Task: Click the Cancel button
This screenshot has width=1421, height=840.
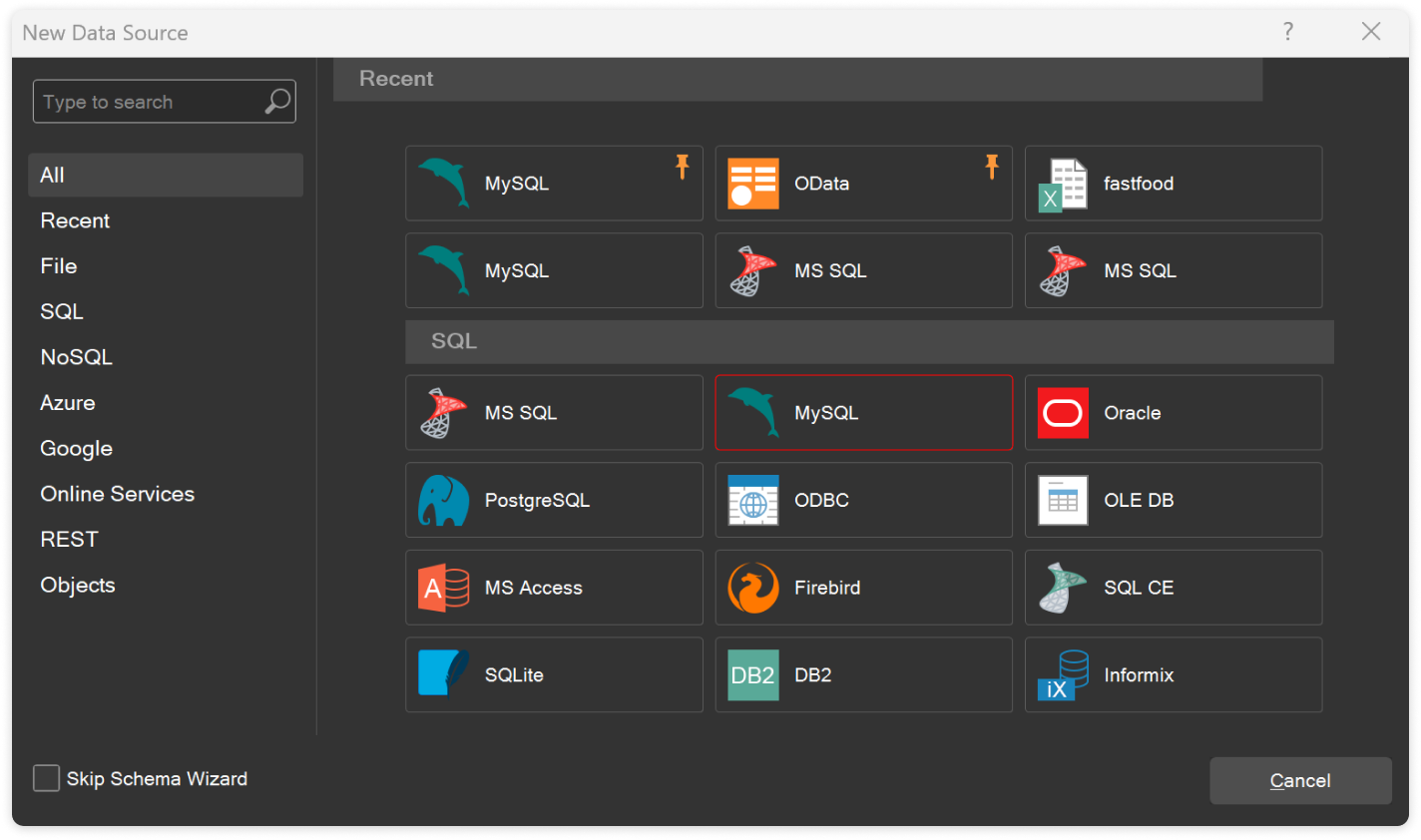Action: click(1300, 780)
